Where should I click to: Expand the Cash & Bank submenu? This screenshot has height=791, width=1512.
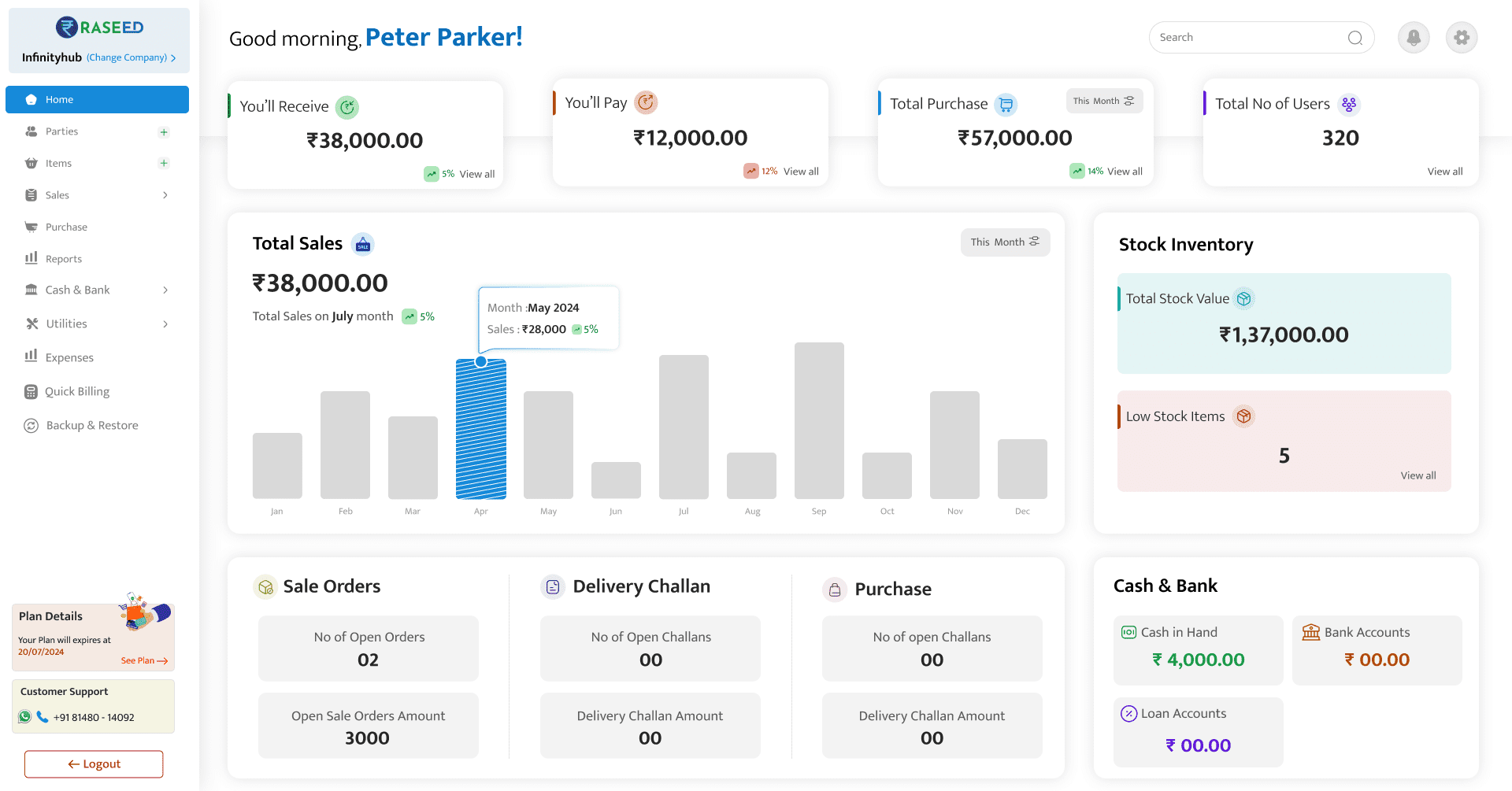[x=165, y=290]
